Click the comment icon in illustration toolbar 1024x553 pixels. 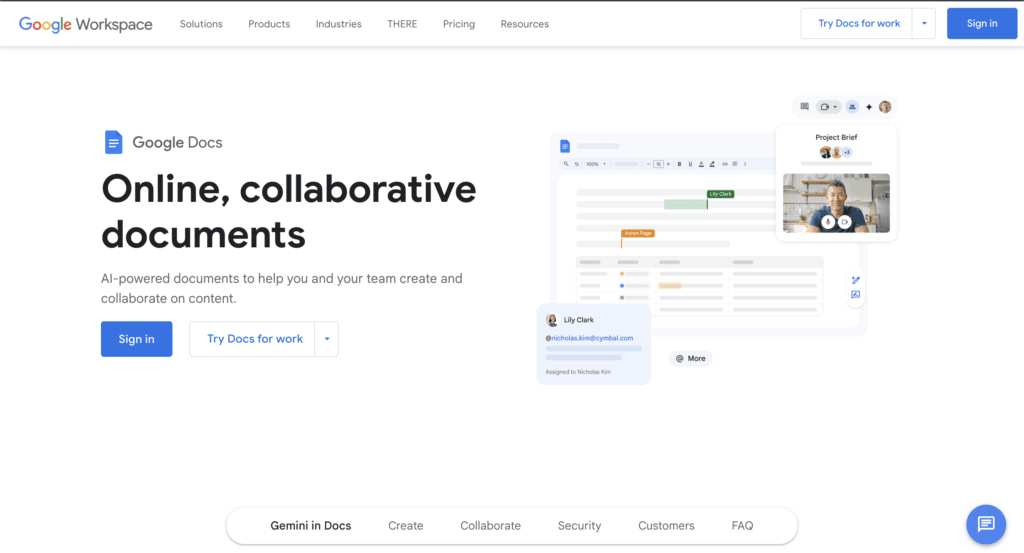[x=805, y=106]
